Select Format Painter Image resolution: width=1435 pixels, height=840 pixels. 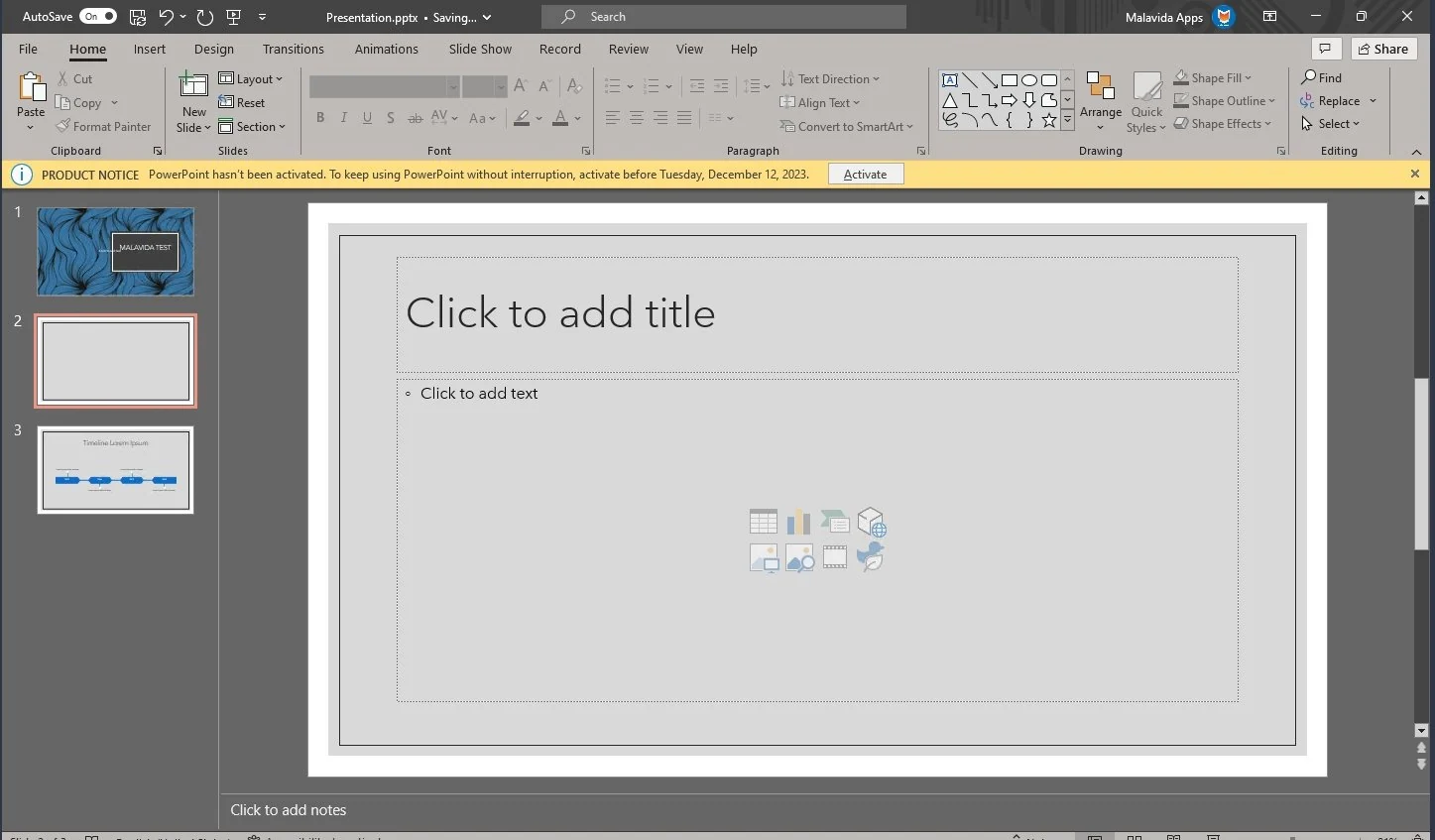click(104, 127)
